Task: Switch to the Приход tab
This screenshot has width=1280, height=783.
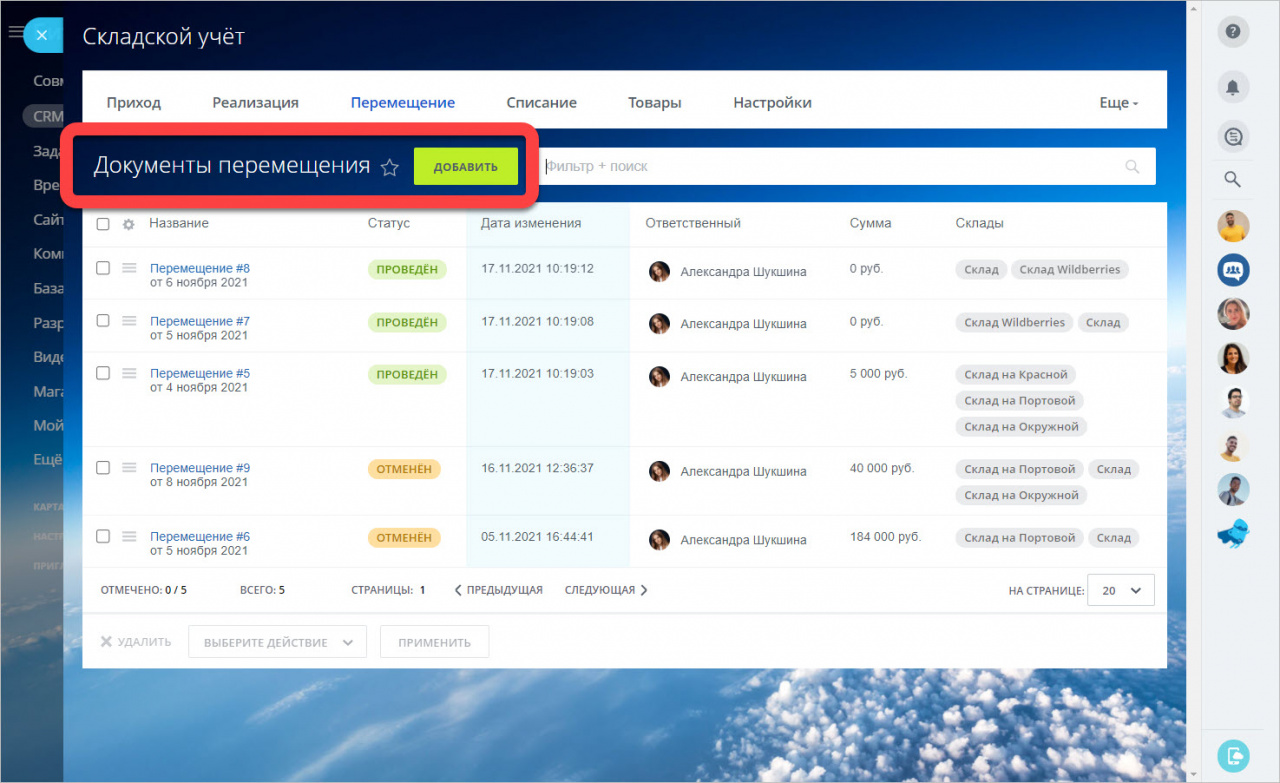Action: pos(133,103)
